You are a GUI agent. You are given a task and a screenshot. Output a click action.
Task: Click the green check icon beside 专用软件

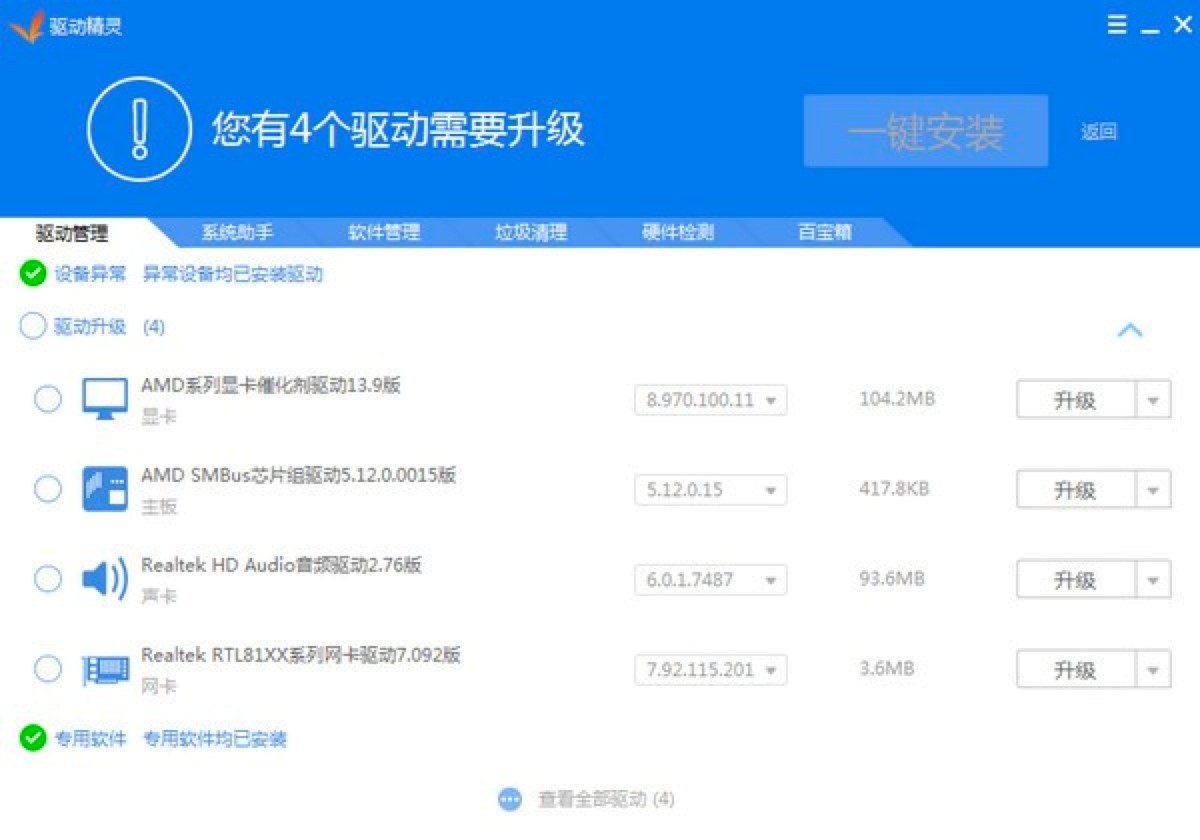point(33,739)
